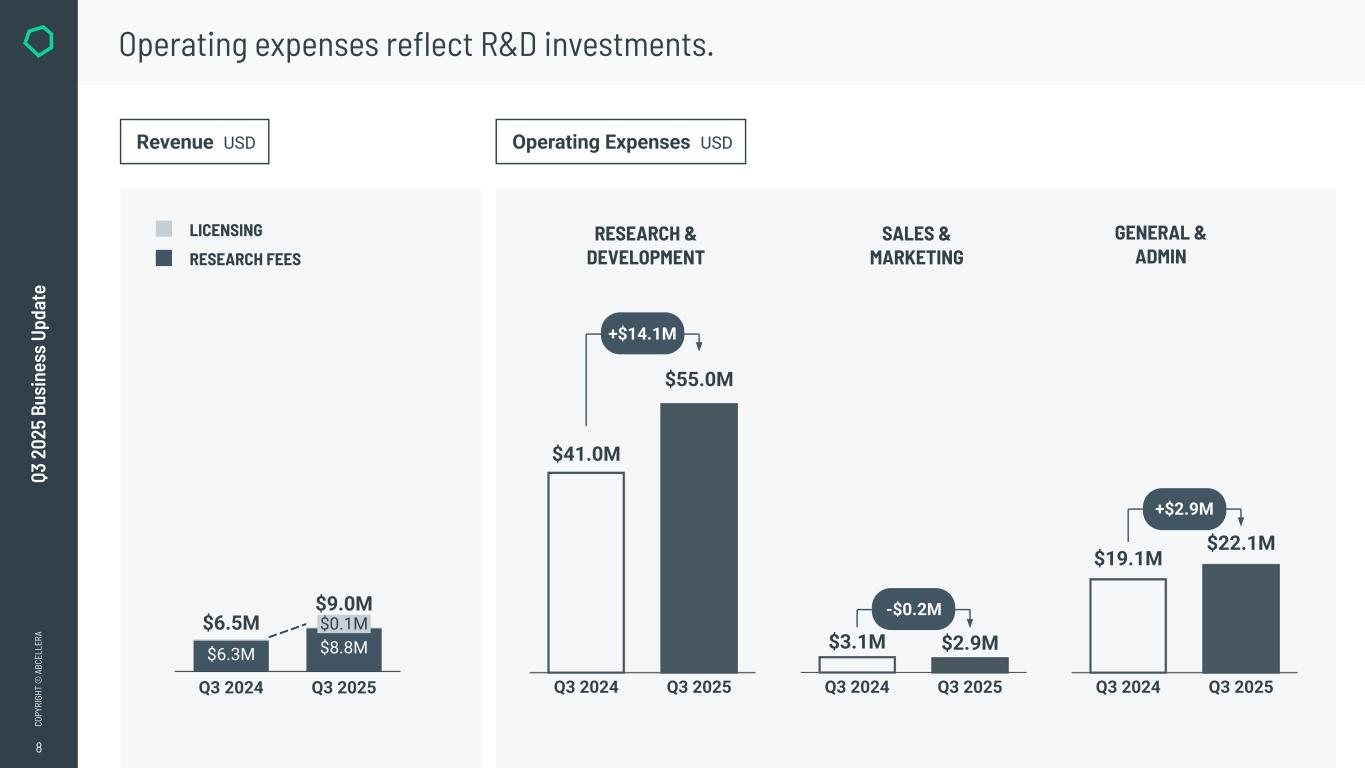The height and width of the screenshot is (768, 1365).
Task: Click the Licensing legend color swatch
Action: coord(164,230)
